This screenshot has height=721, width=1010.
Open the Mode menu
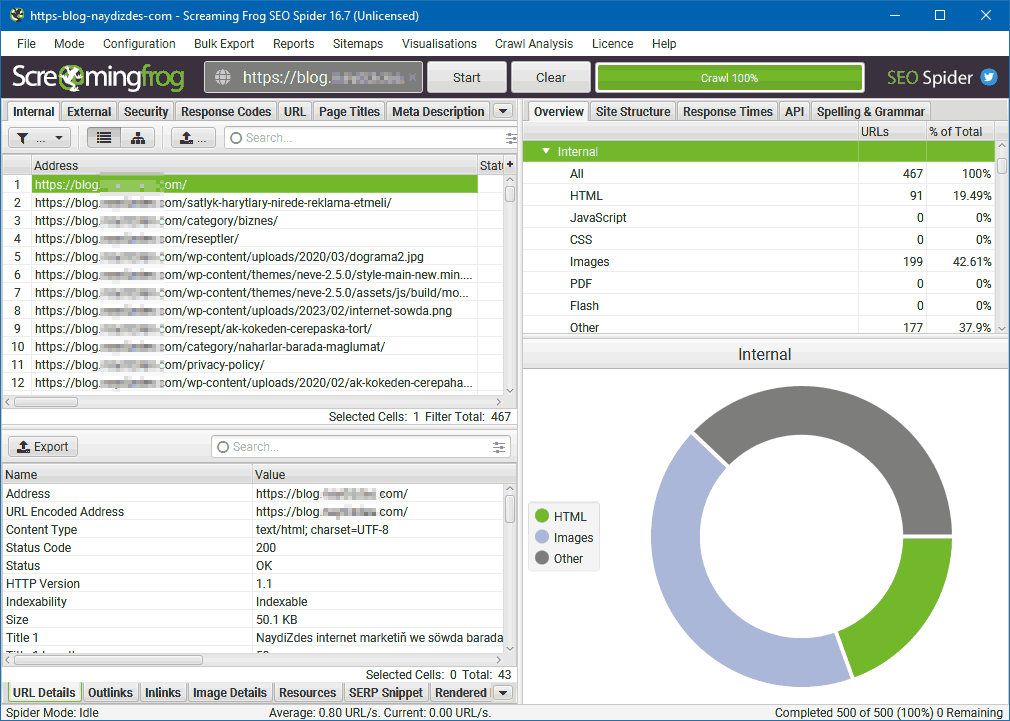(x=69, y=44)
